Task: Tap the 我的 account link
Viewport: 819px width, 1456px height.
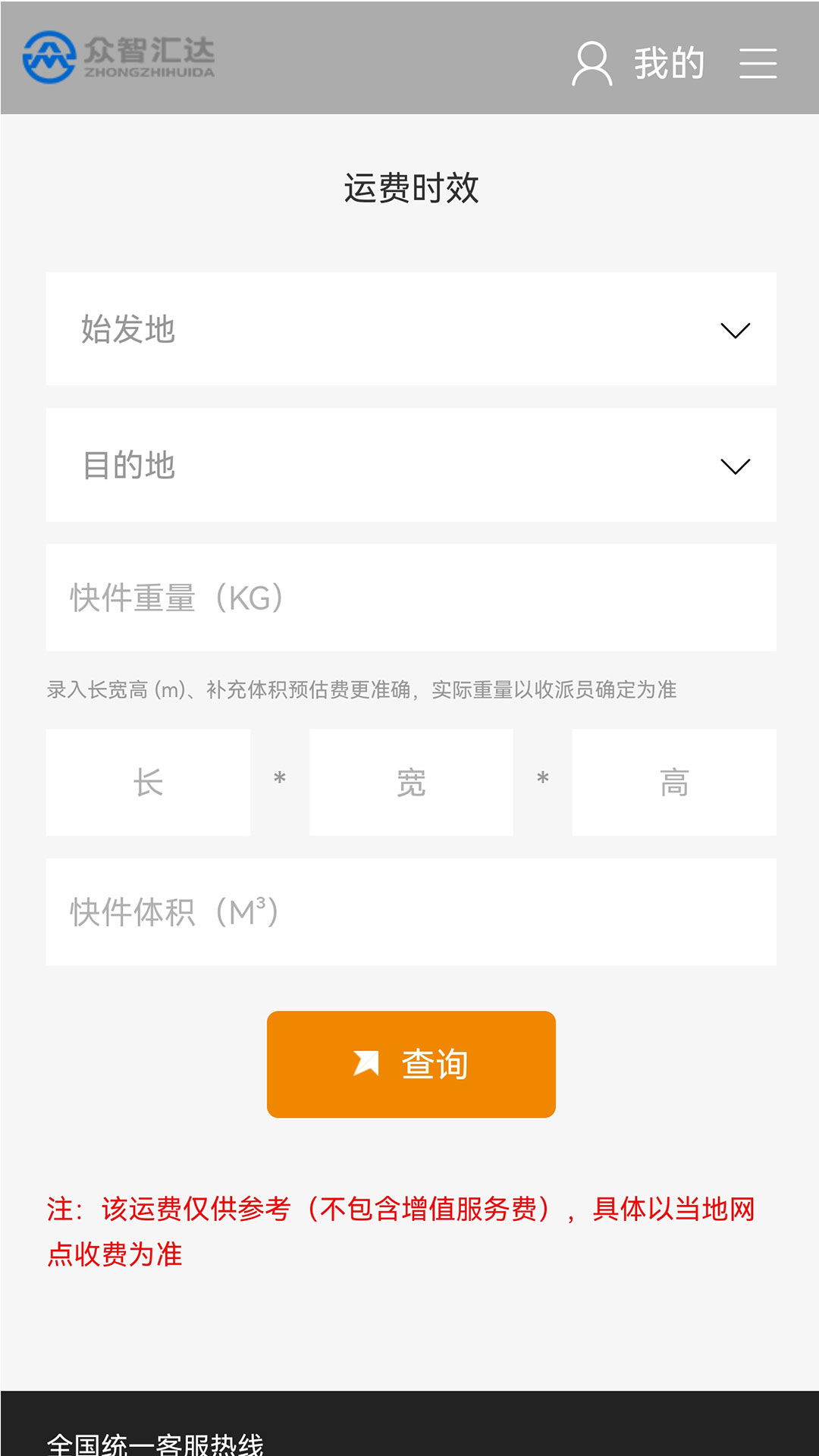Action: [669, 64]
